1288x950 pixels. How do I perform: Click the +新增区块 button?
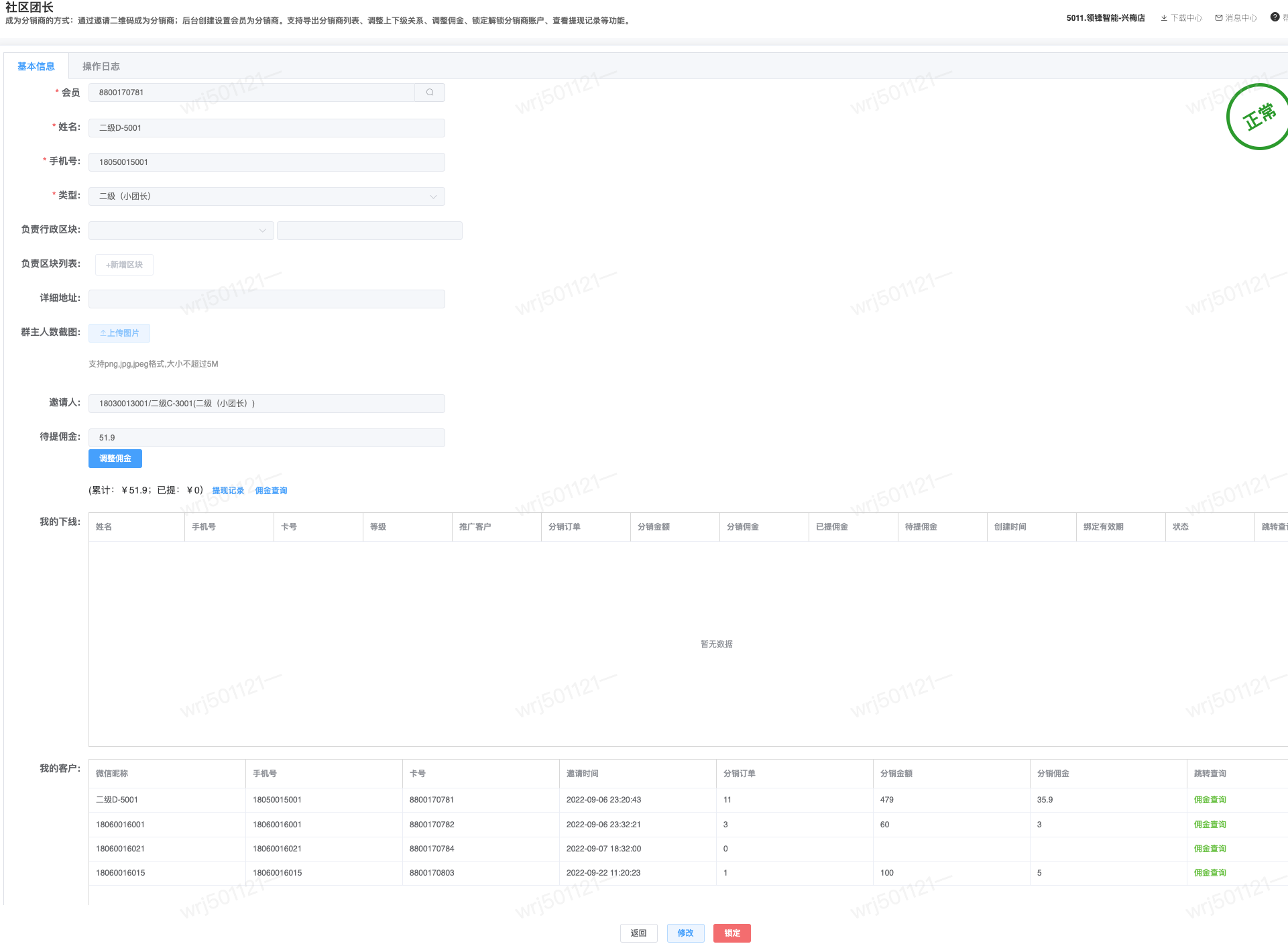pos(124,265)
